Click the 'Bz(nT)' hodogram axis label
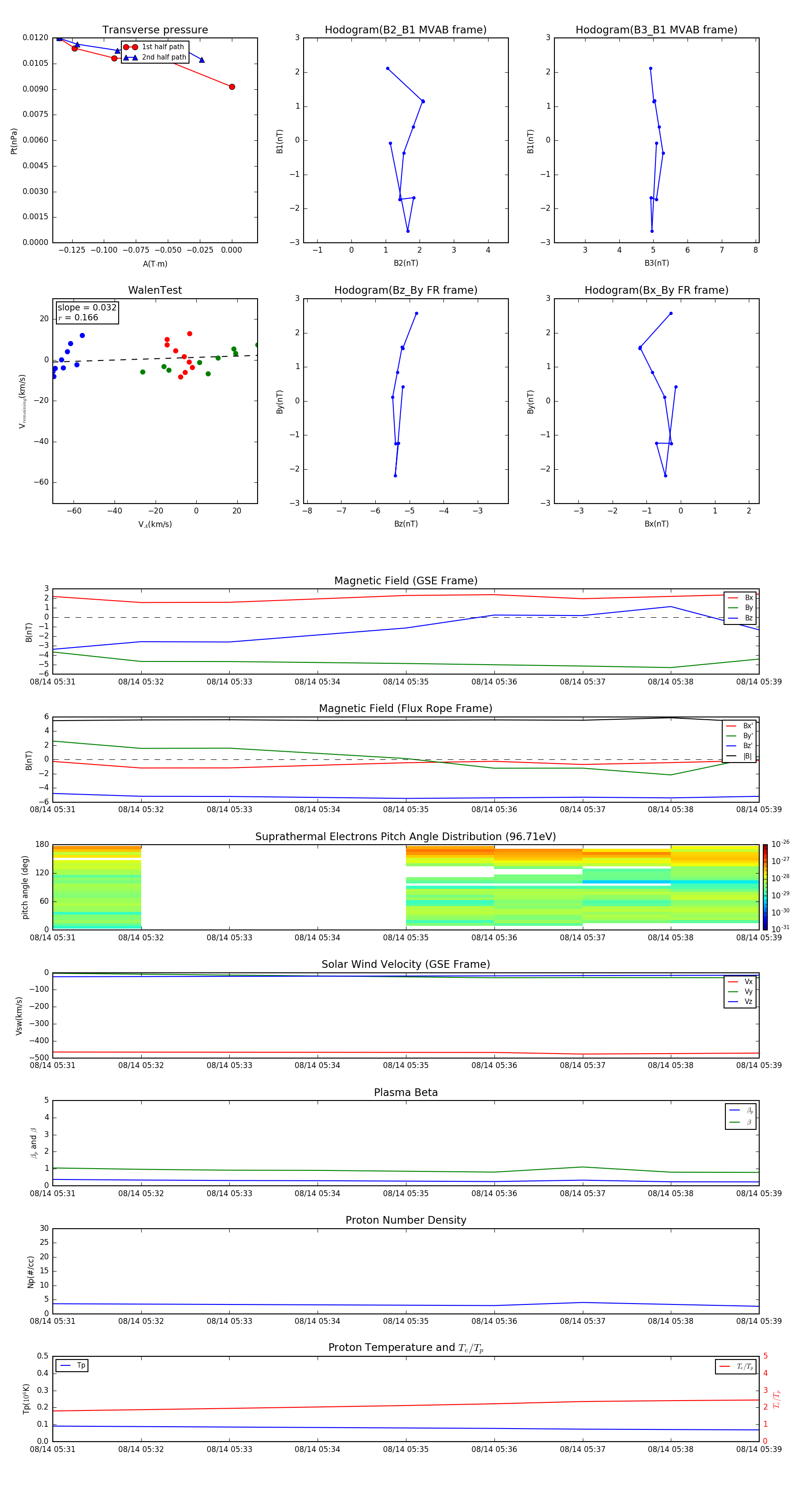This screenshot has width=812, height=1489. [406, 524]
